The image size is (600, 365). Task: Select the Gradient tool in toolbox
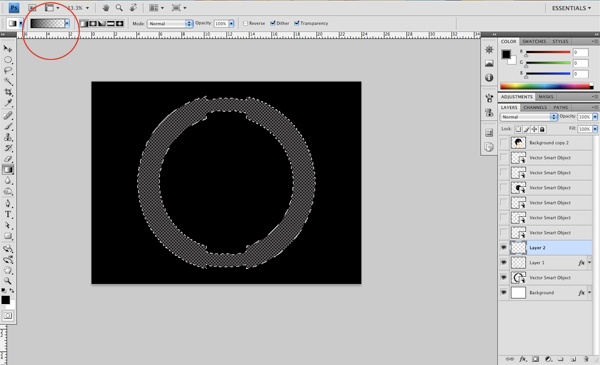(8, 169)
